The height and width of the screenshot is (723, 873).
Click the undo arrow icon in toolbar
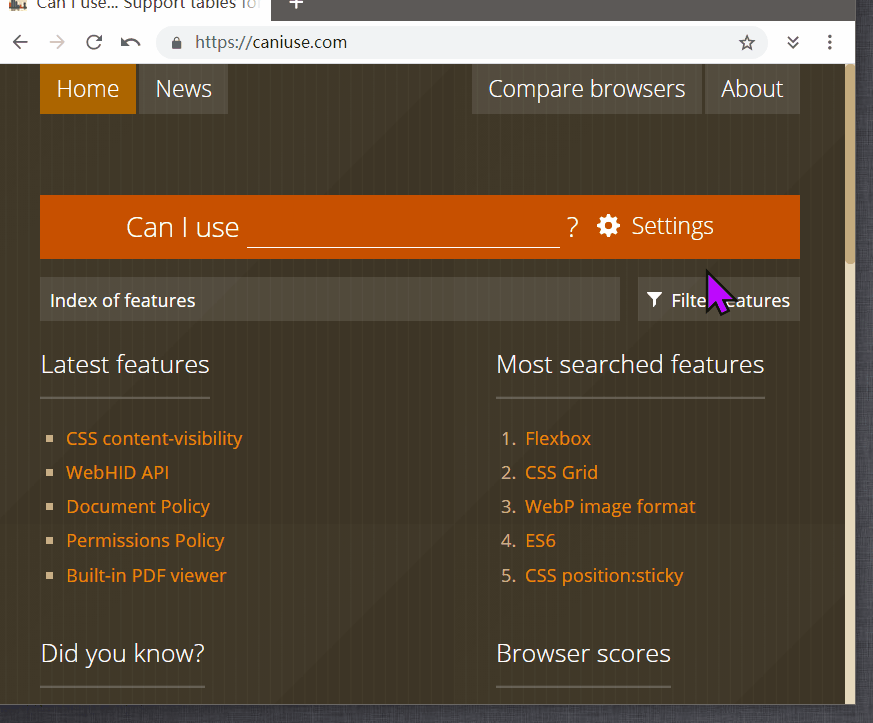point(130,42)
